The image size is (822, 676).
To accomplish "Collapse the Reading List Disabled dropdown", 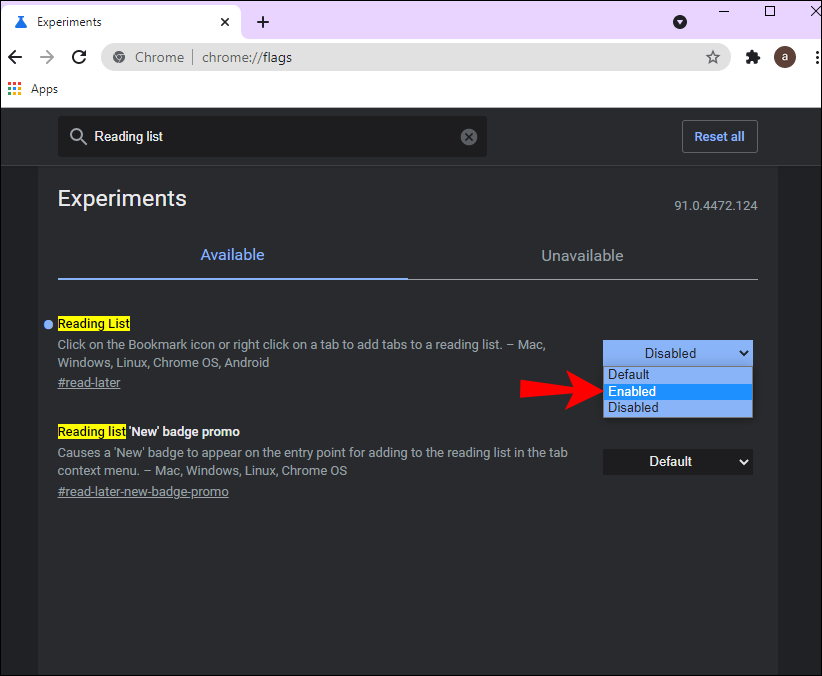I will pyautogui.click(x=678, y=353).
